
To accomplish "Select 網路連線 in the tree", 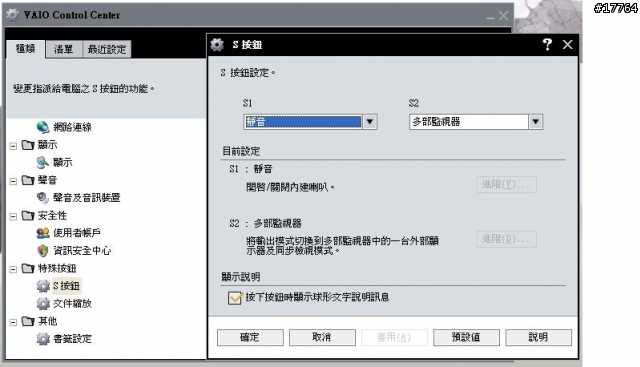I will click(73, 127).
